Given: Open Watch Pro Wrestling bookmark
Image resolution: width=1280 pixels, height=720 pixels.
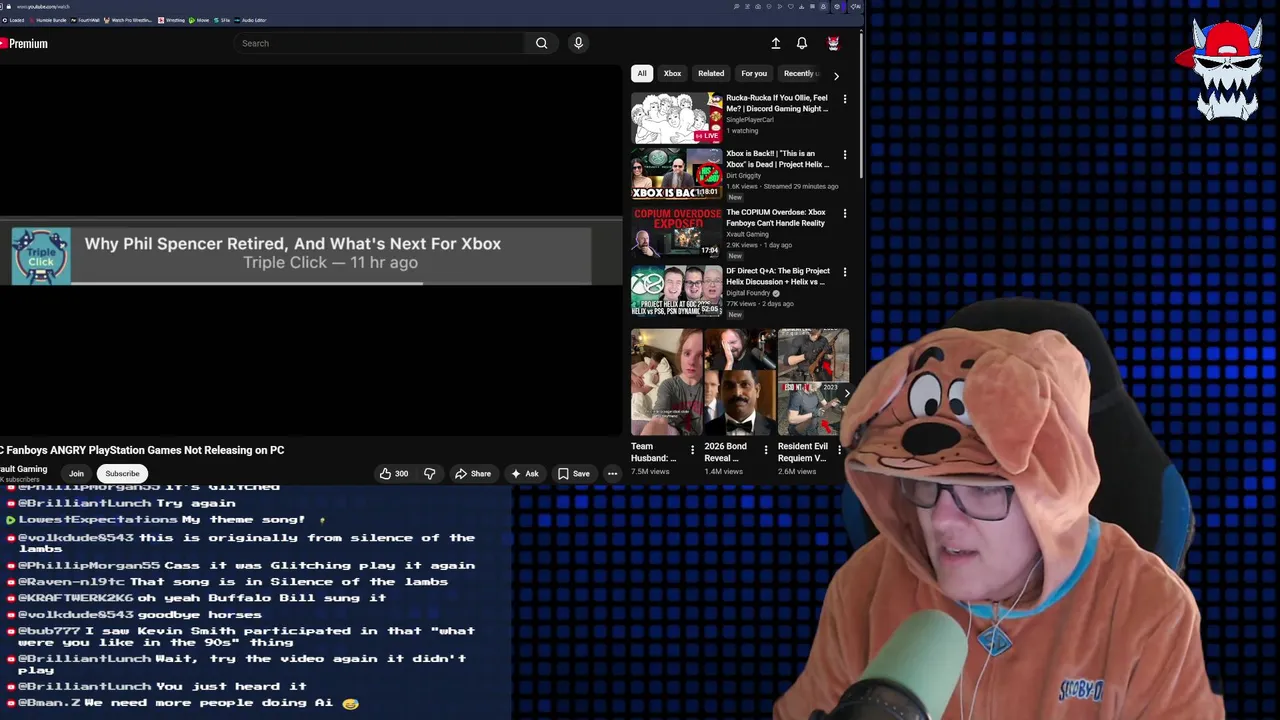Looking at the screenshot, I should (128, 20).
